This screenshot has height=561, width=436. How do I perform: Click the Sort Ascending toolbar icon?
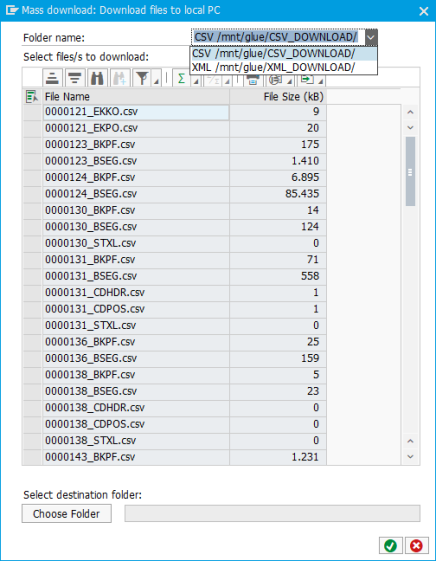(x=53, y=77)
